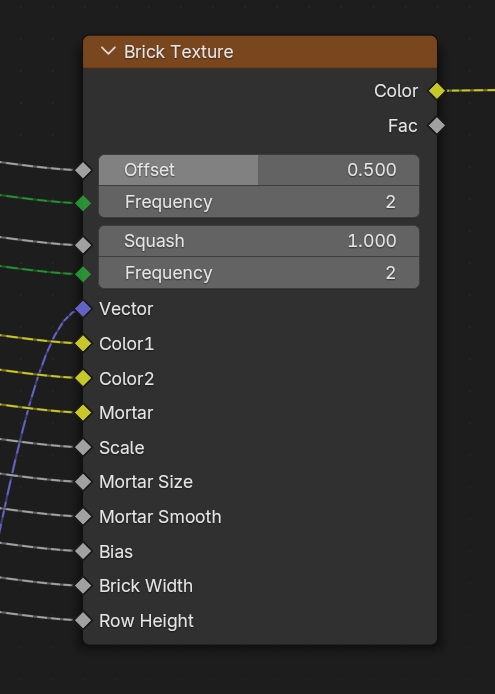Viewport: 495px width, 694px height.
Task: Click the Frequency field under Squash
Action: tap(259, 273)
